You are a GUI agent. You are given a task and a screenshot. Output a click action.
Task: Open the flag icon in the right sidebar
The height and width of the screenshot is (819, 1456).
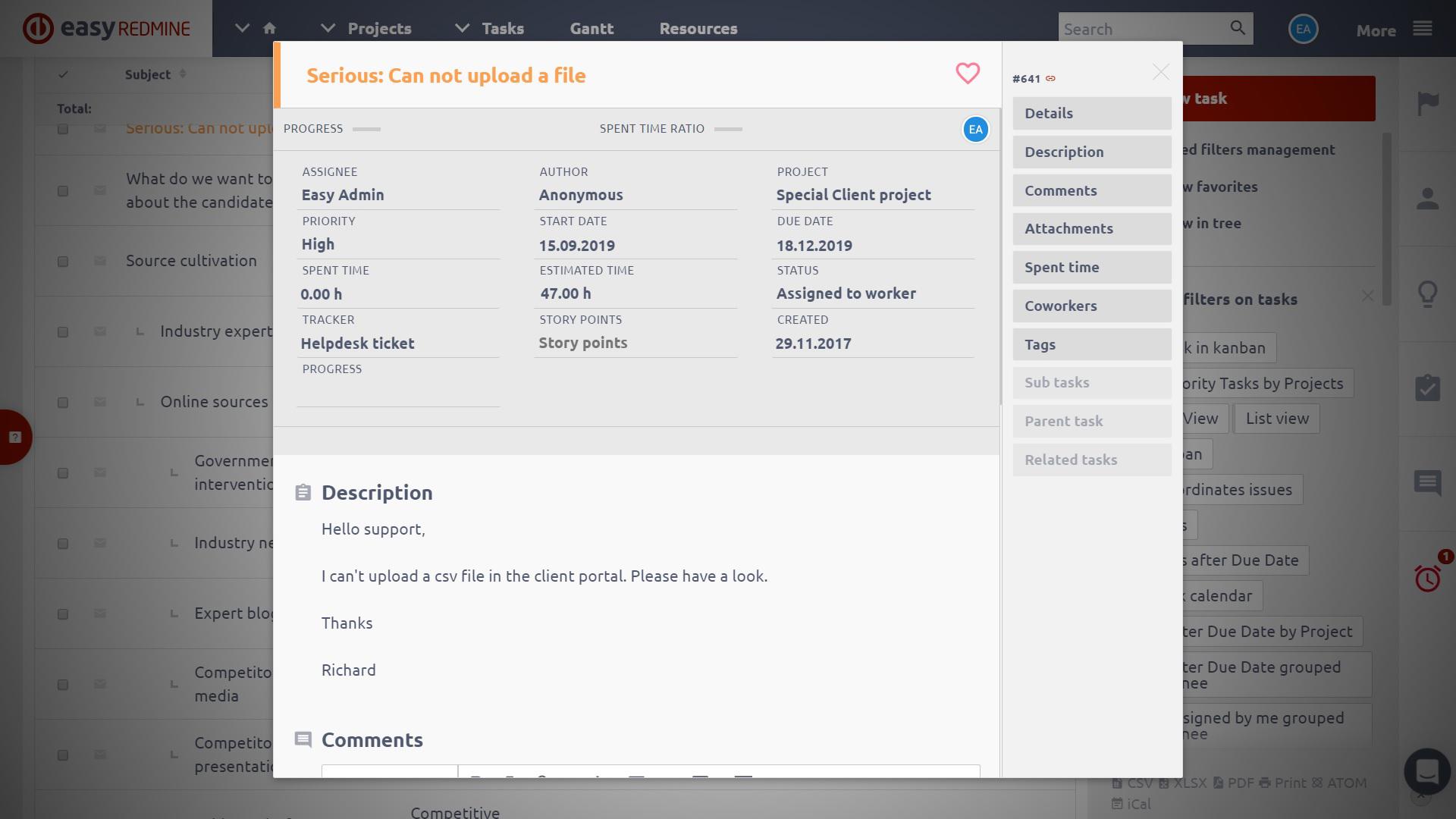[1427, 103]
